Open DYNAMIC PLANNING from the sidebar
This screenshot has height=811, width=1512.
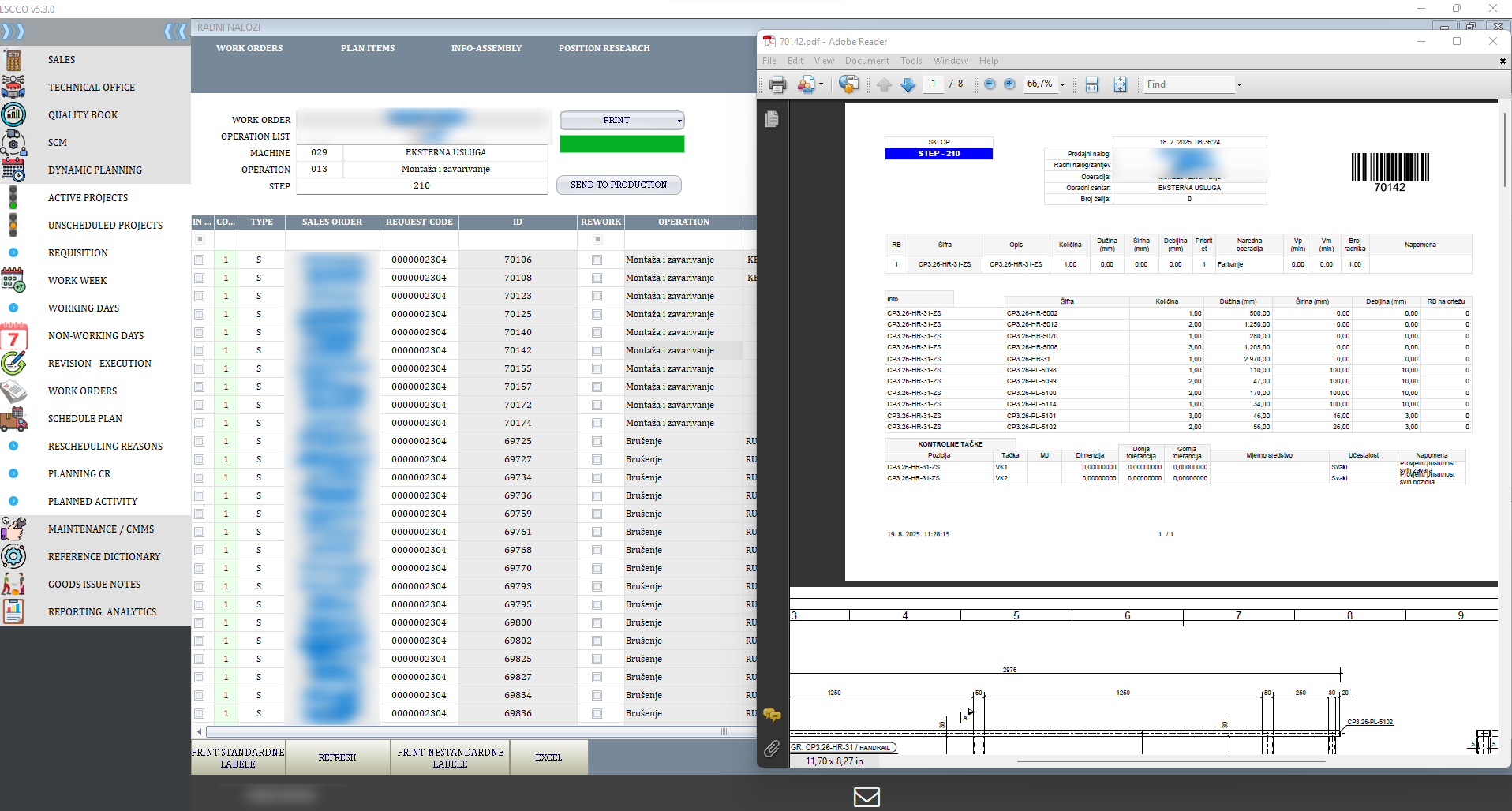tap(13, 170)
